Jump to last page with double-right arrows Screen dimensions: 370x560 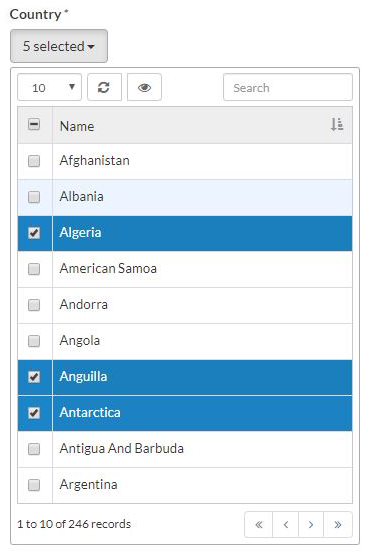click(x=338, y=524)
